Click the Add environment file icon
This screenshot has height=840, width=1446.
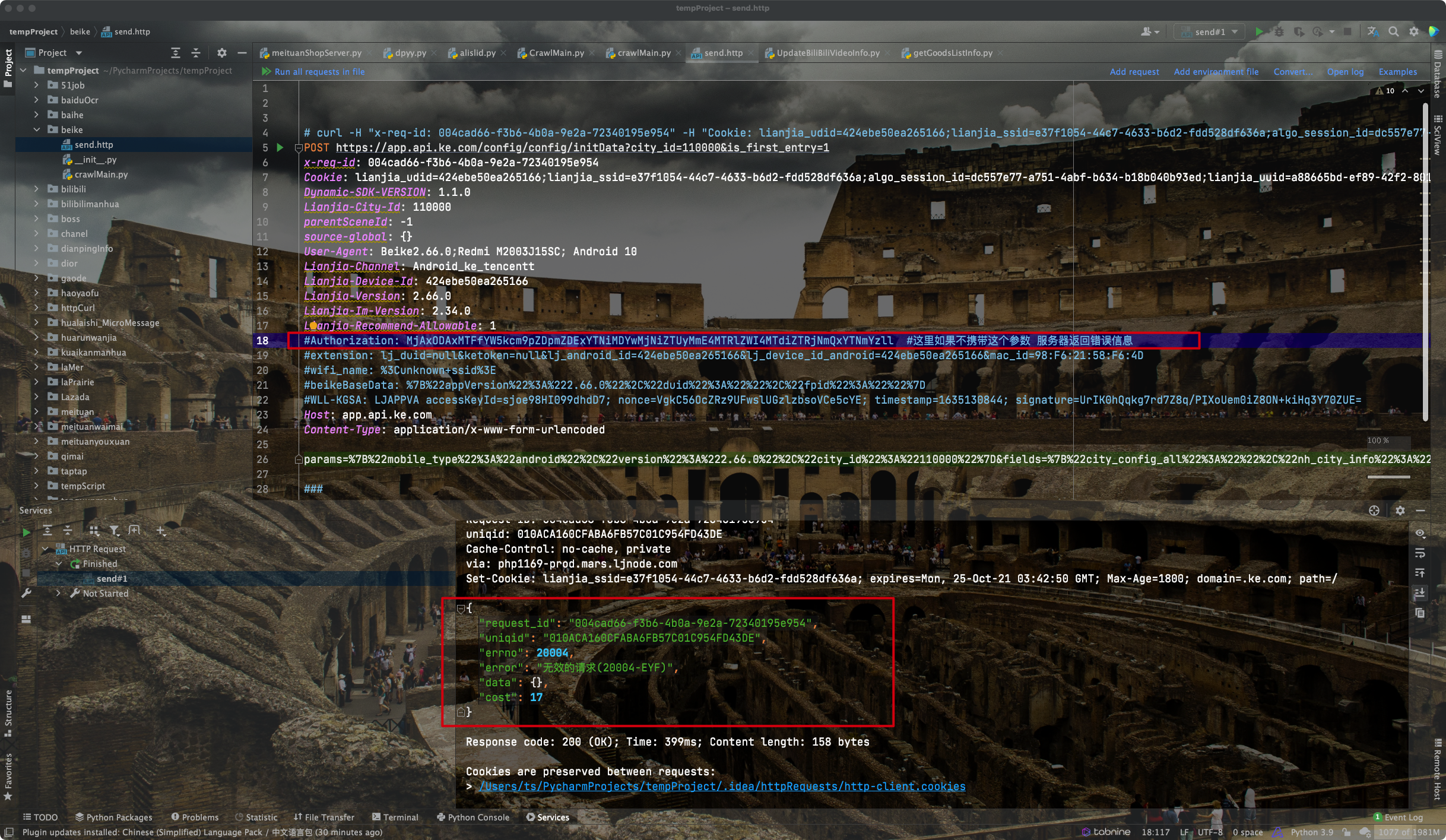[x=1216, y=71]
